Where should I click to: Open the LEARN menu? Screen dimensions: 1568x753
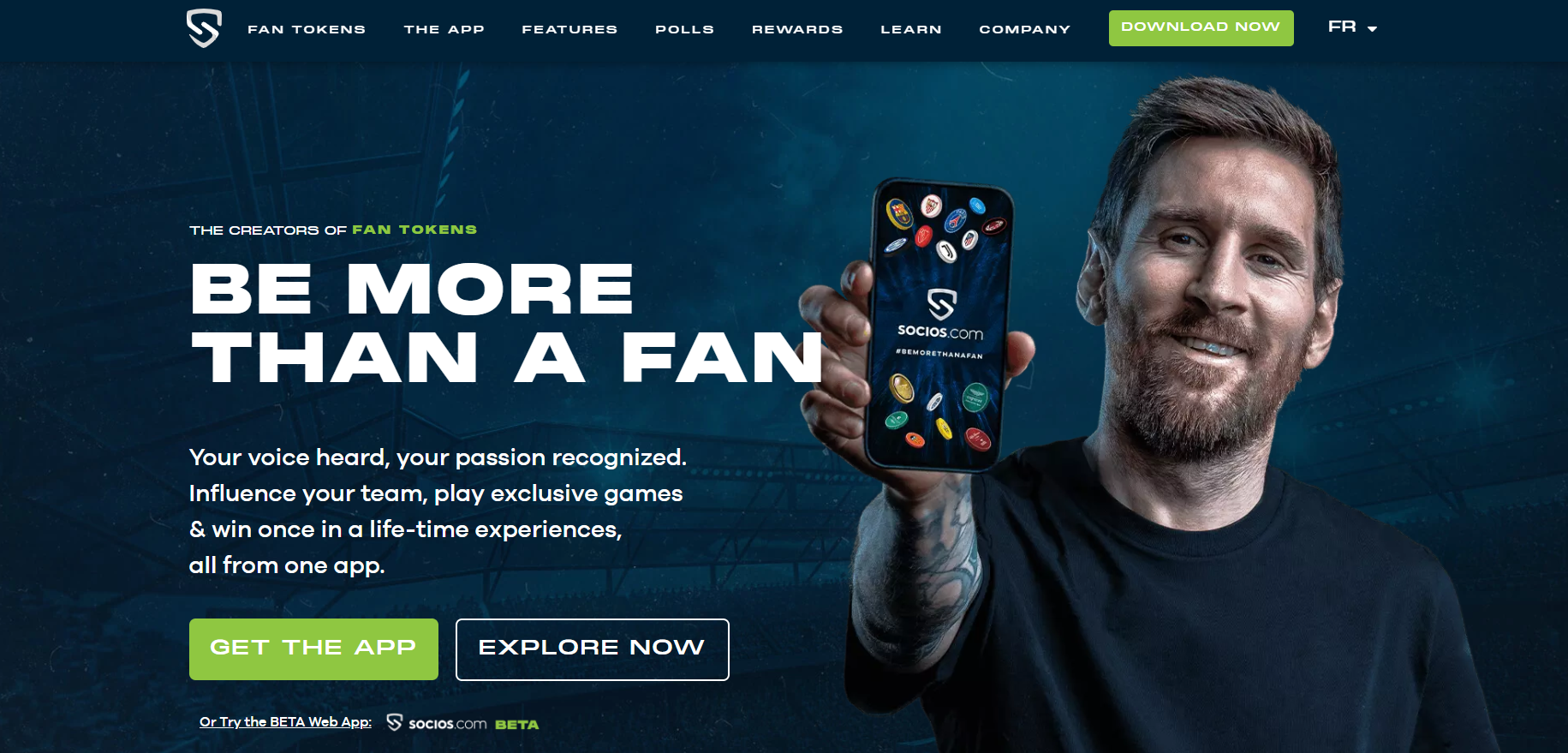click(911, 29)
